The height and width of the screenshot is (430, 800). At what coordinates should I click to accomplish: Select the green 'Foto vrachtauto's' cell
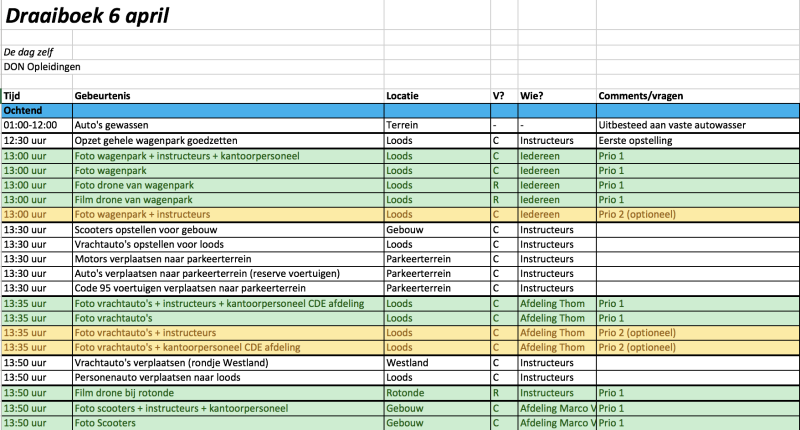point(228,318)
